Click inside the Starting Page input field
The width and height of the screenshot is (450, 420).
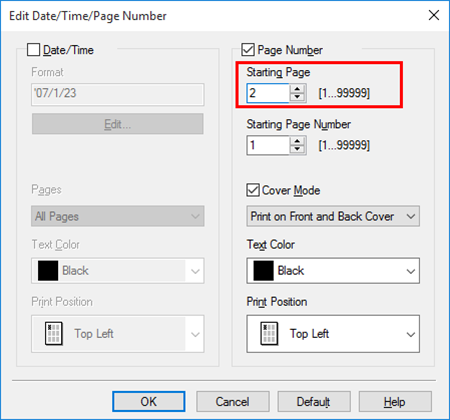(268, 93)
